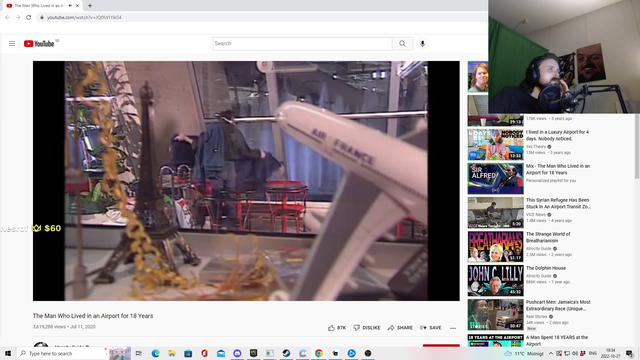Open the Windows notification center icon
This screenshot has height=360, width=640.
click(629, 353)
